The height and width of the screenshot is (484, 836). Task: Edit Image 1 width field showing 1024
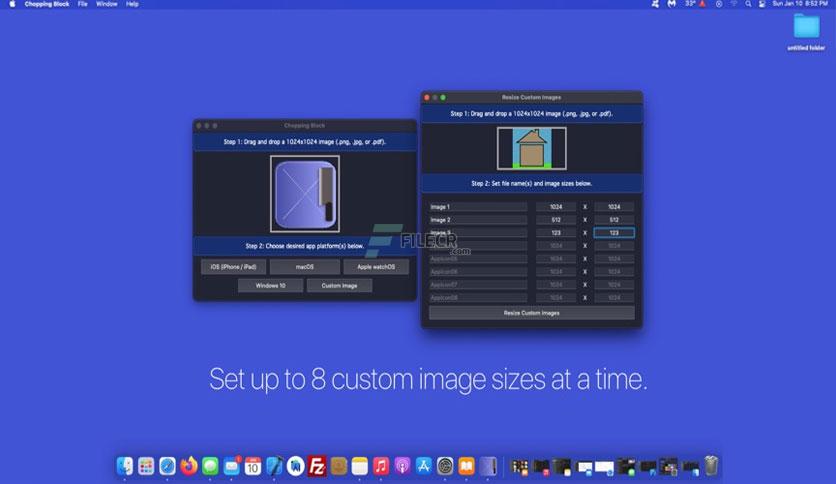point(556,207)
